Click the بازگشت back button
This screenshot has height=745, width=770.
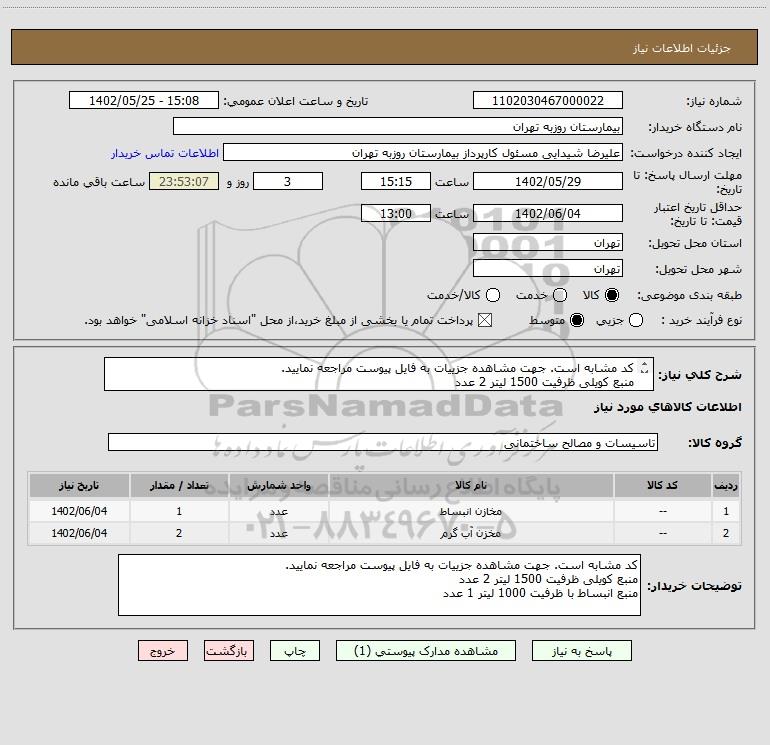point(229,651)
